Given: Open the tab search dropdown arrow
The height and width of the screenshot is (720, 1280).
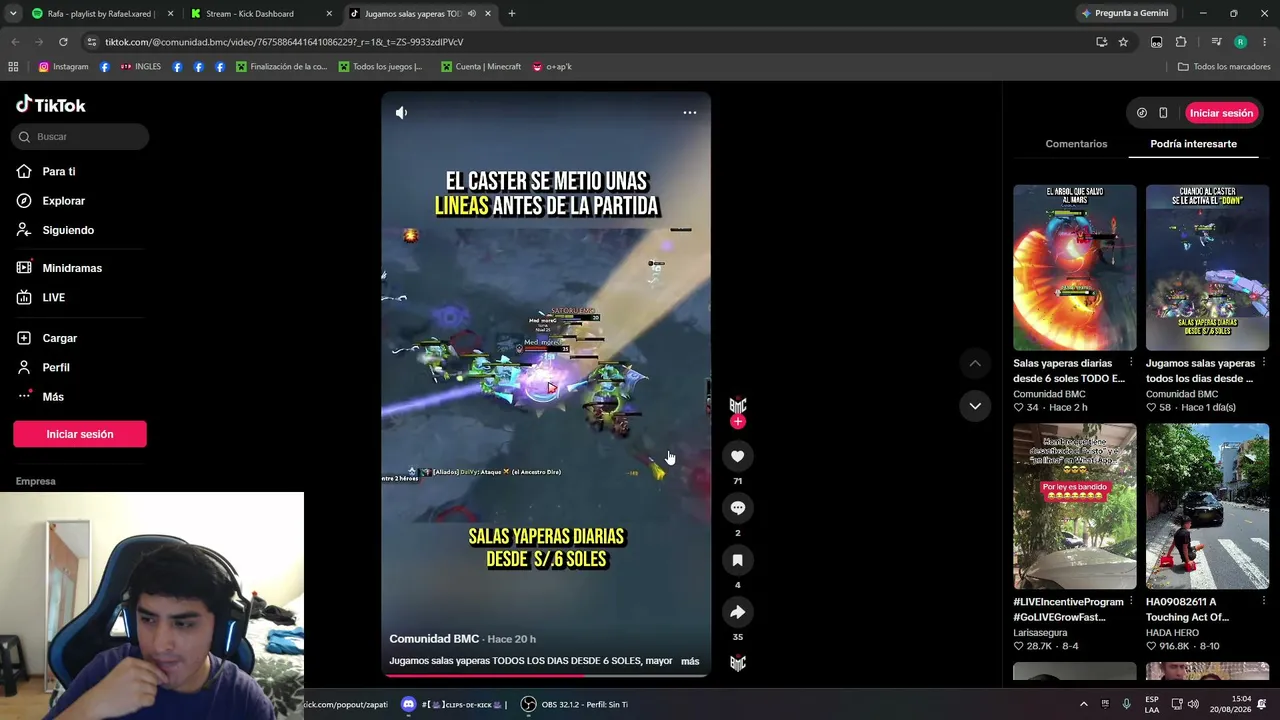Looking at the screenshot, I should point(12,14).
